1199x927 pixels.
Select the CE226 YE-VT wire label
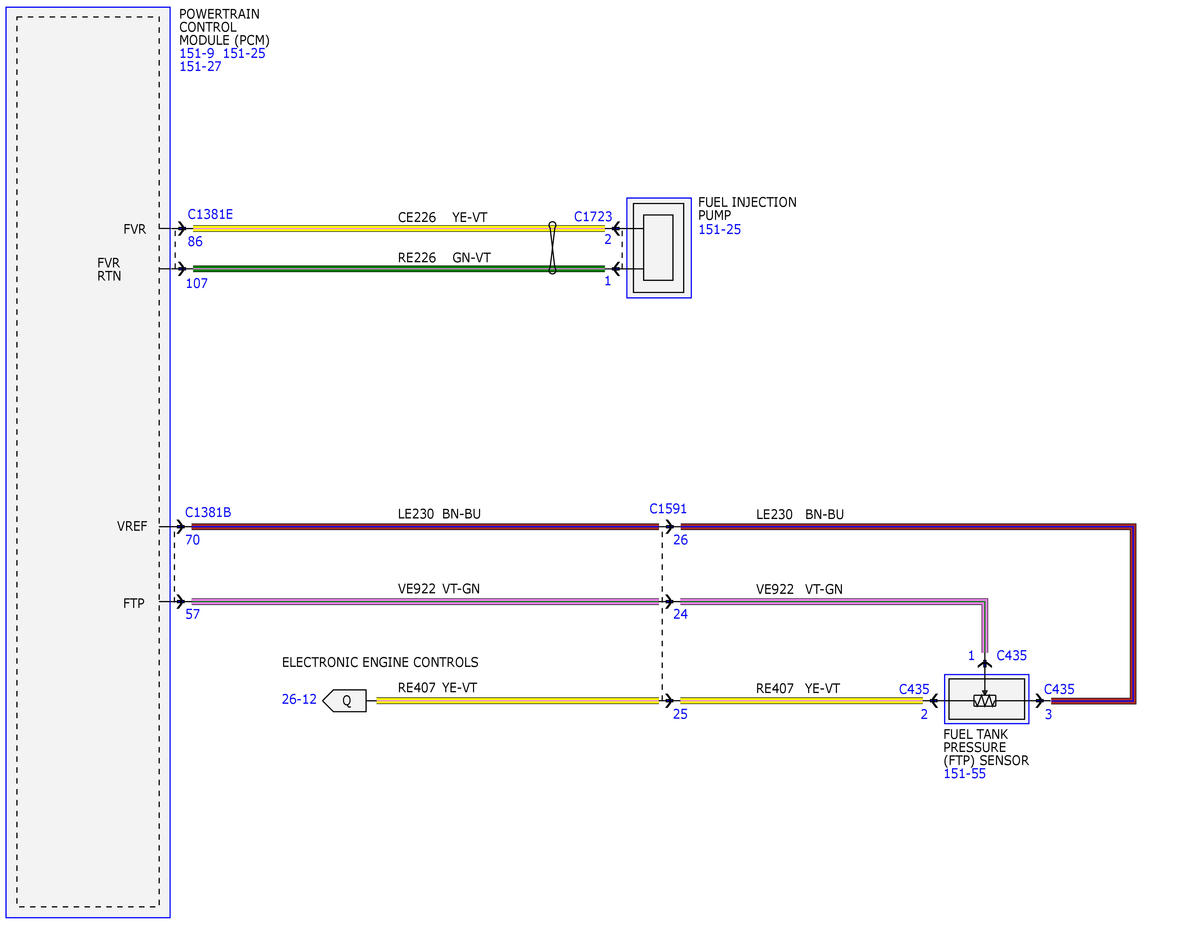[x=442, y=218]
